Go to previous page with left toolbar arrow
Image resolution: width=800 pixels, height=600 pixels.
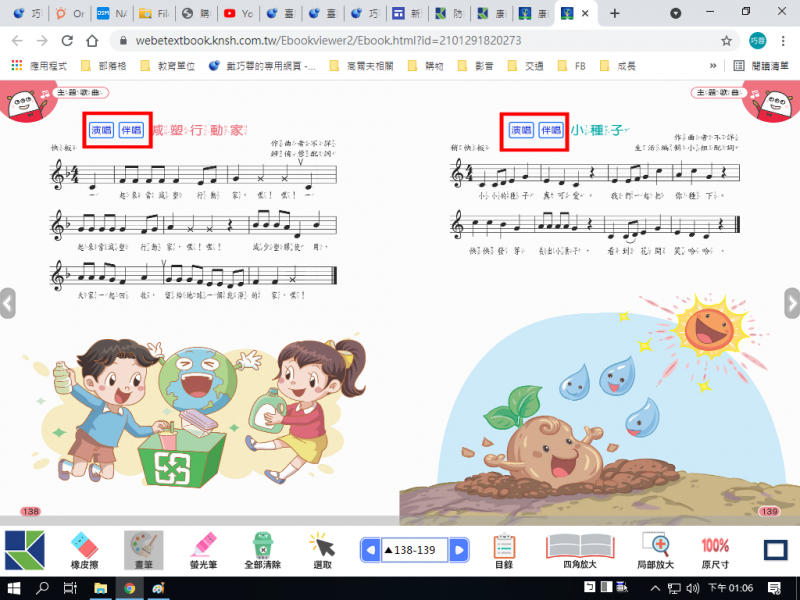click(370, 549)
